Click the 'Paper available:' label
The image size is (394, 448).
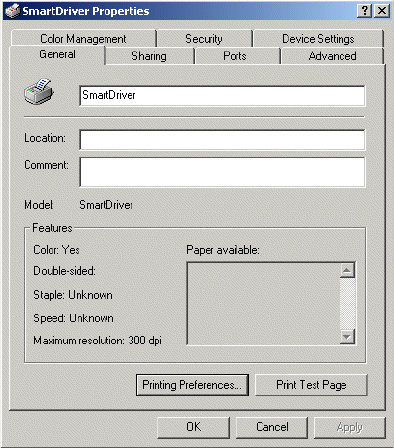(222, 250)
